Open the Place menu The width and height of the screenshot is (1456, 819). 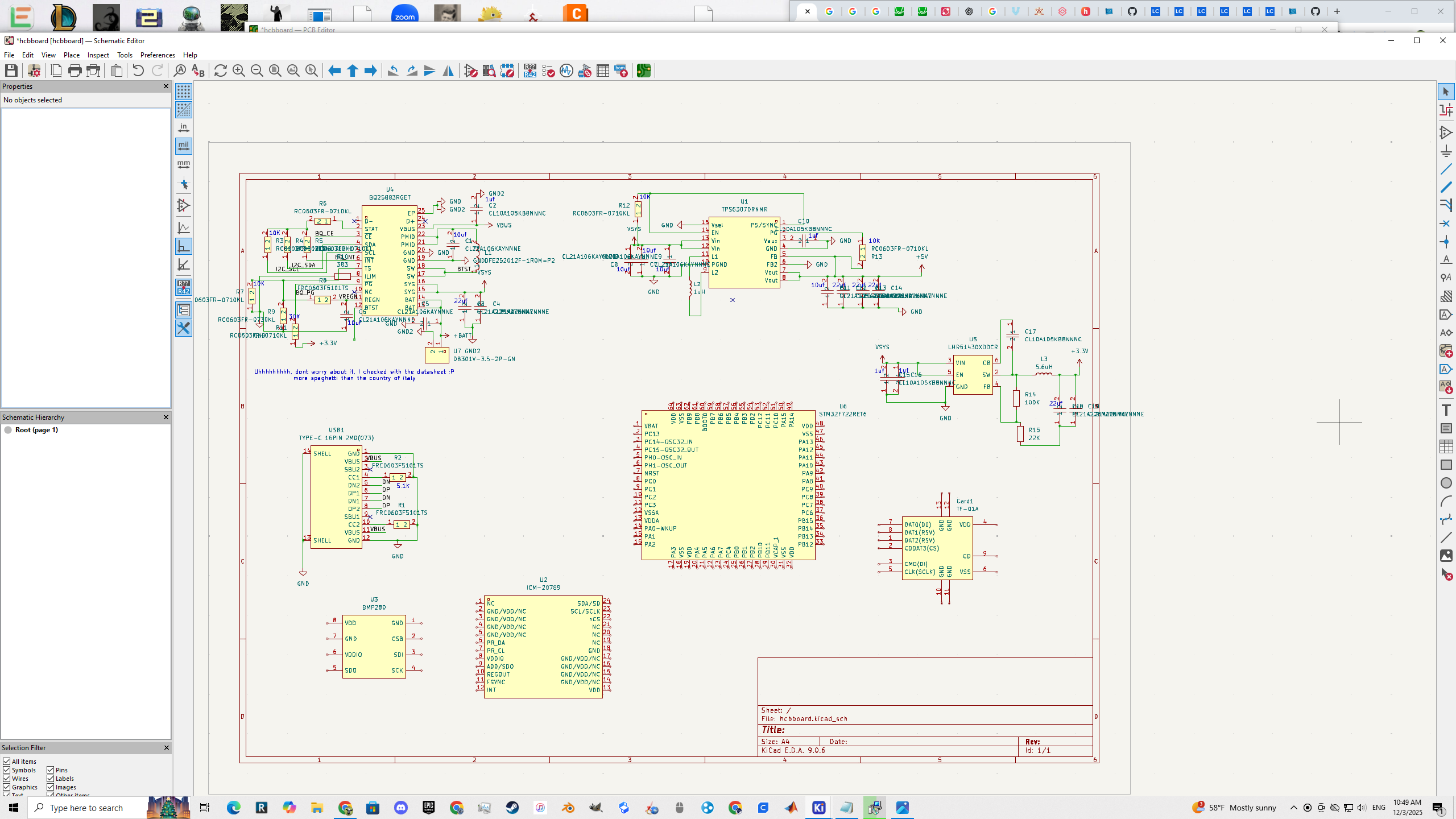click(x=72, y=55)
